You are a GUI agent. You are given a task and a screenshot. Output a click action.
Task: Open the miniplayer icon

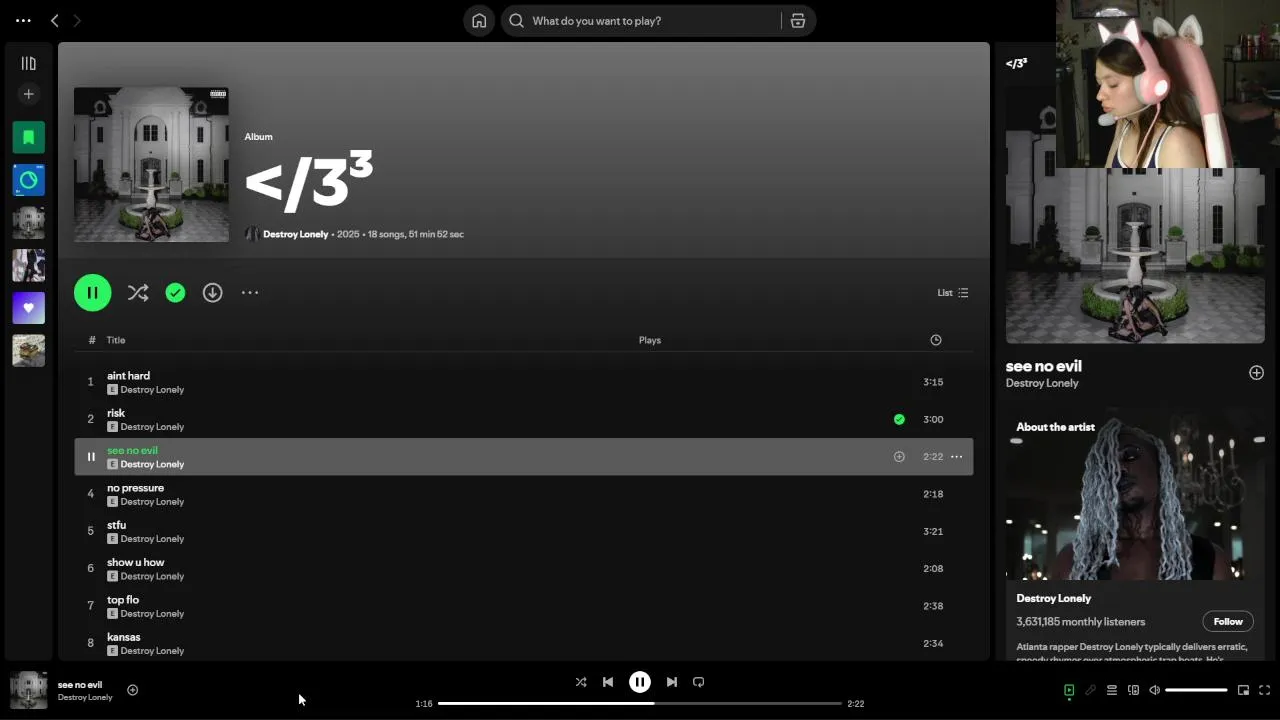coord(1243,690)
